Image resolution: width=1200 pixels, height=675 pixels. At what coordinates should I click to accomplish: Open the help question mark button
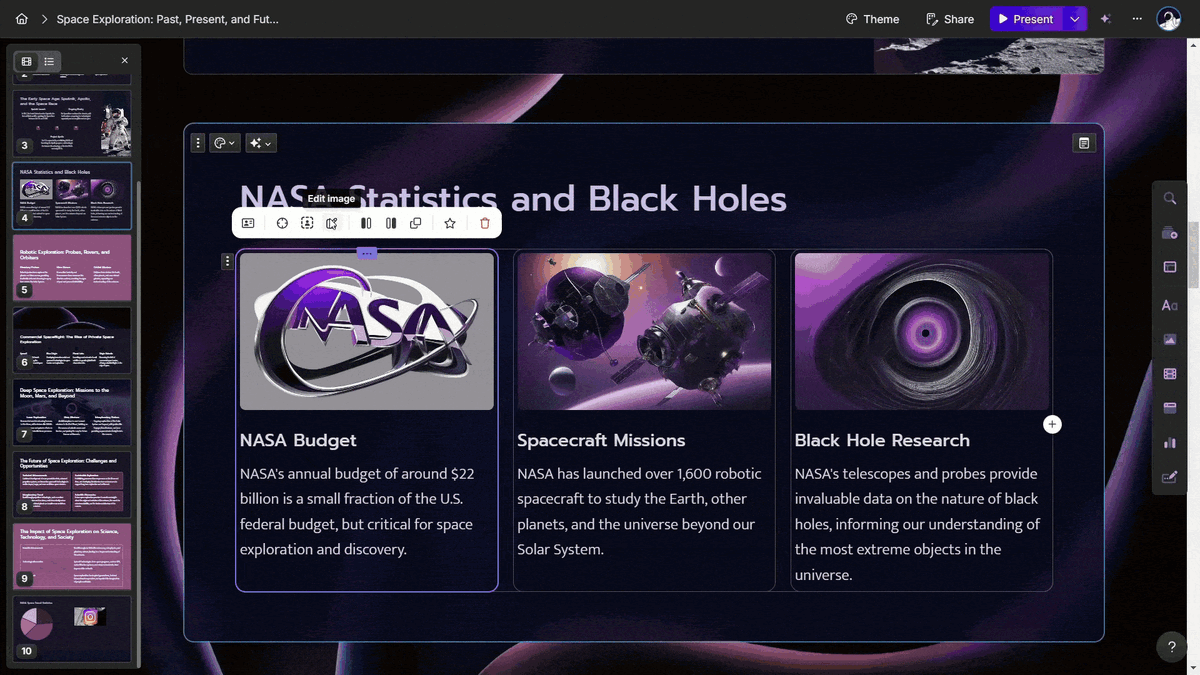click(1172, 647)
